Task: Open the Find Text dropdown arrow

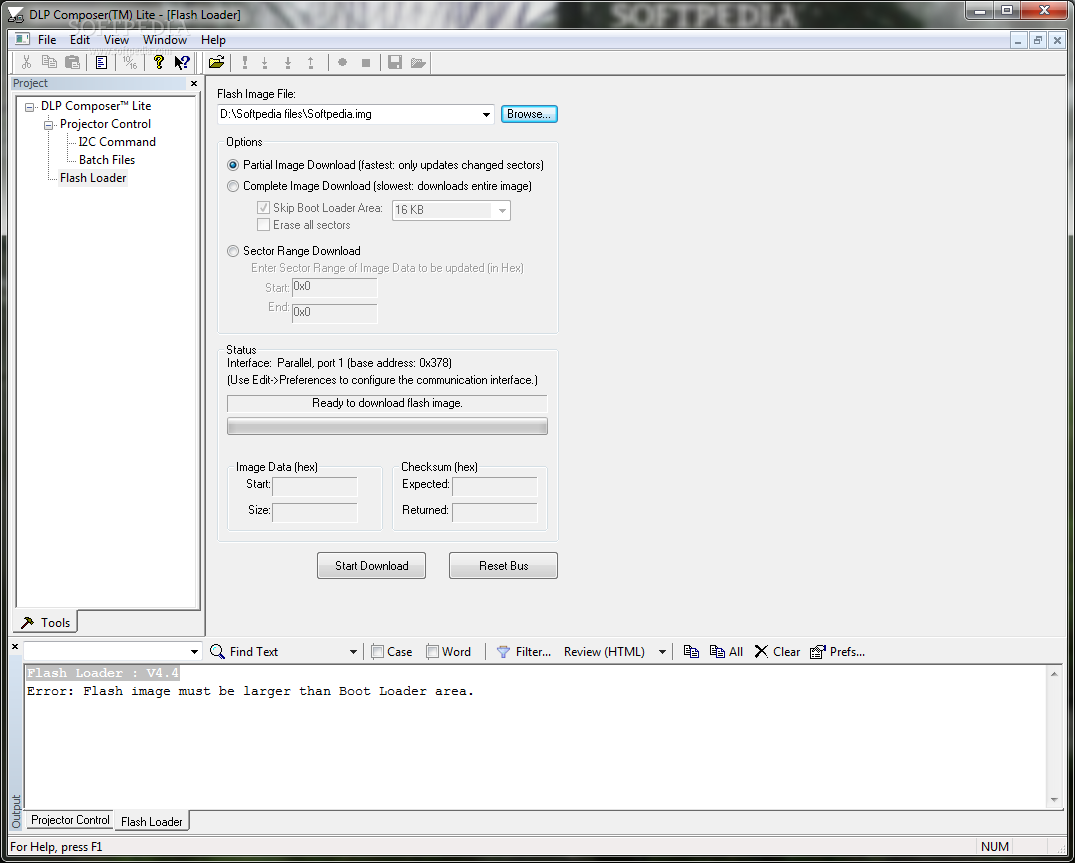Action: point(353,652)
